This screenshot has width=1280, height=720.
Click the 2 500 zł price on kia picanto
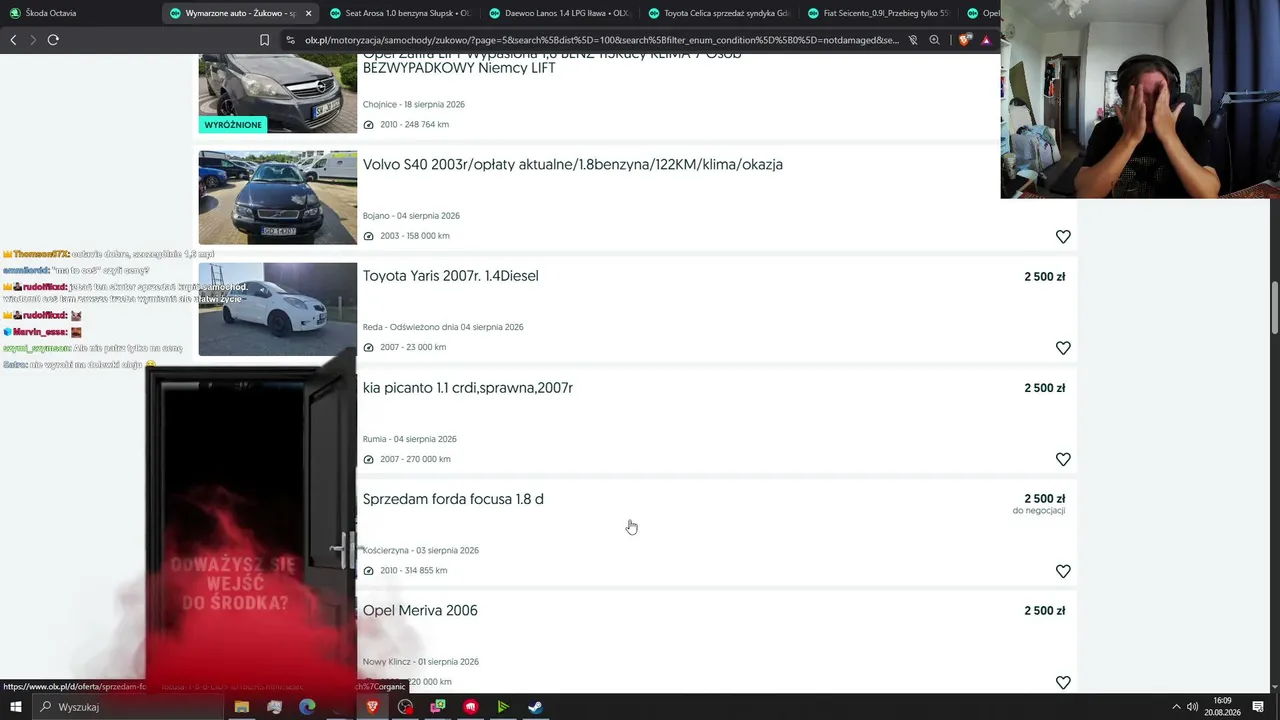tap(1044, 388)
